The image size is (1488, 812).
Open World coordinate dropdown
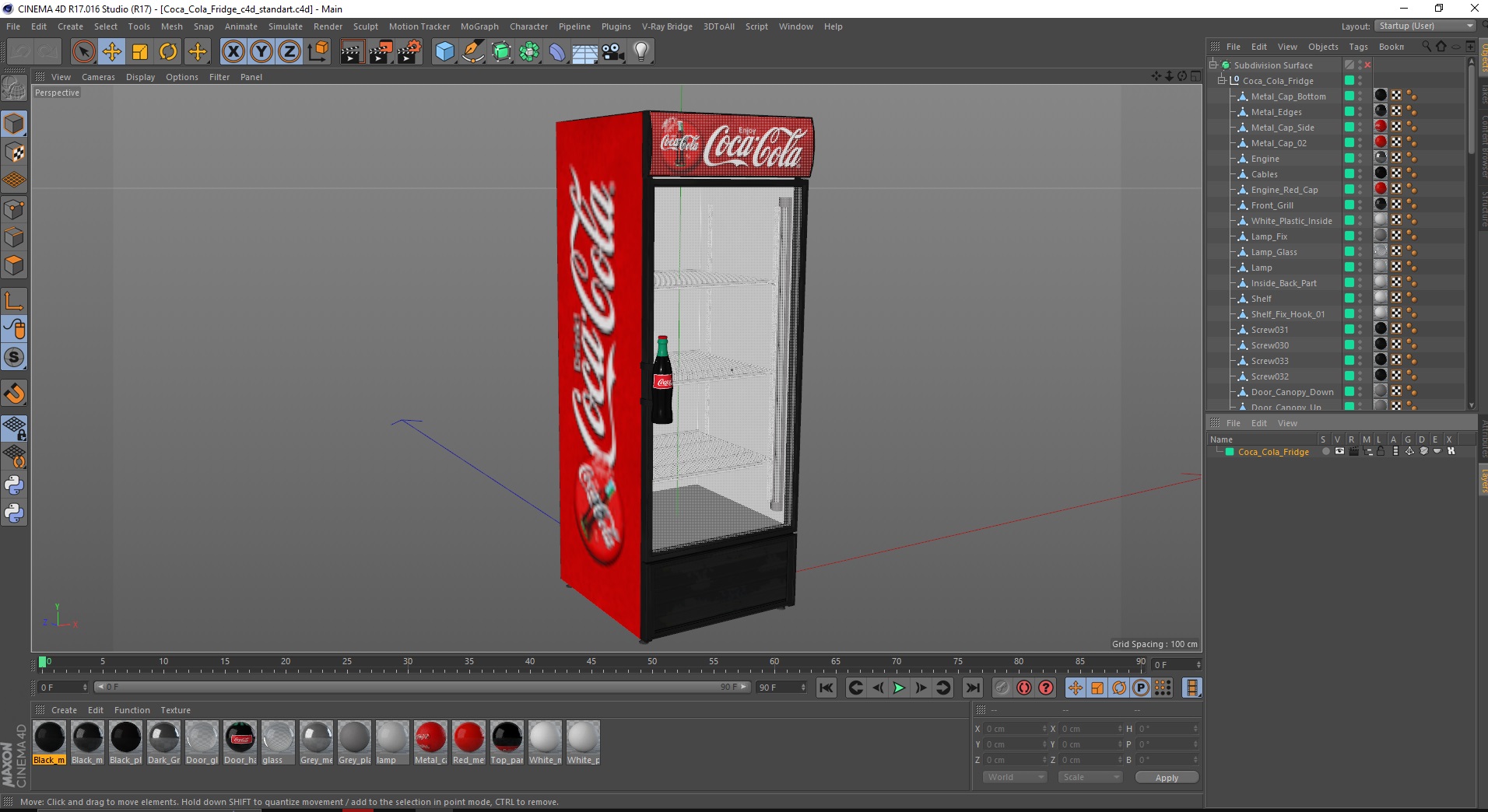click(1015, 777)
